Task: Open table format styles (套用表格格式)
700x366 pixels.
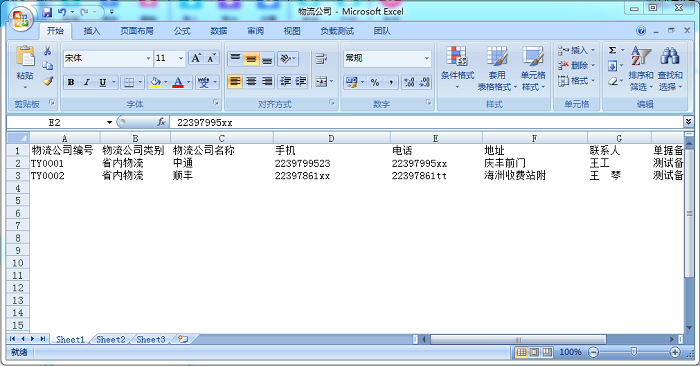Action: 496,68
